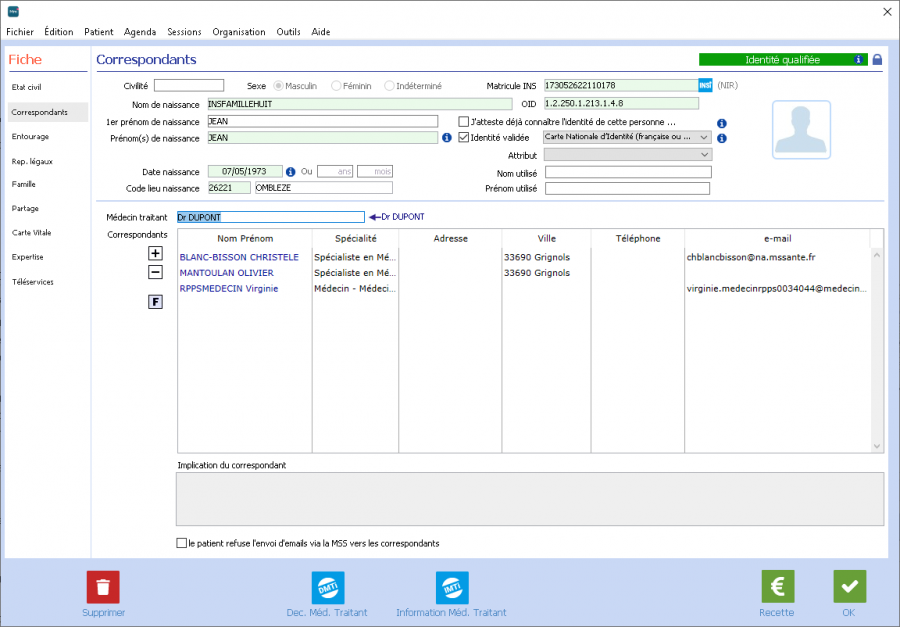Open Partage section
900x627 pixels.
point(25,208)
